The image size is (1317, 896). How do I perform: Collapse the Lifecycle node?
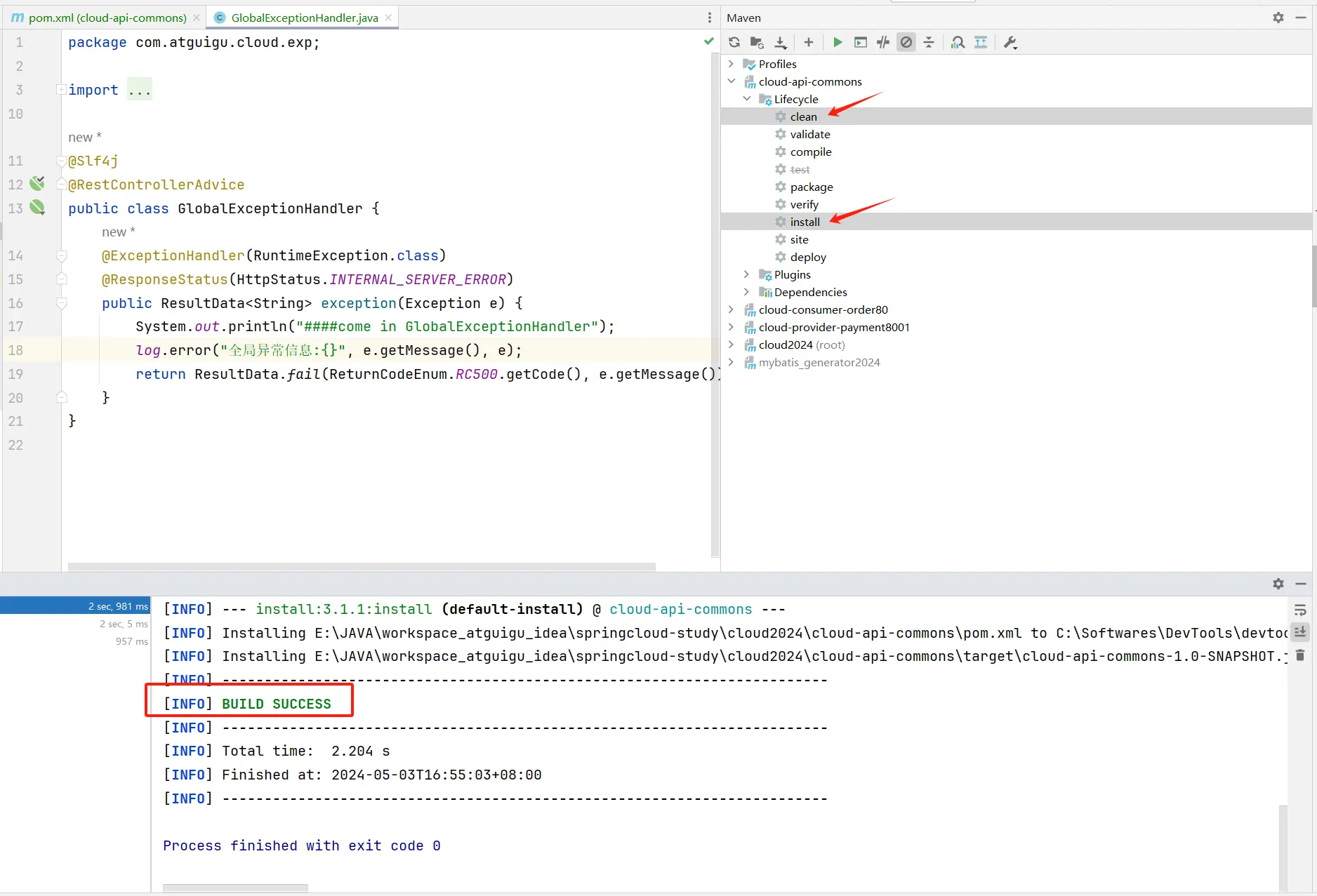coord(746,99)
